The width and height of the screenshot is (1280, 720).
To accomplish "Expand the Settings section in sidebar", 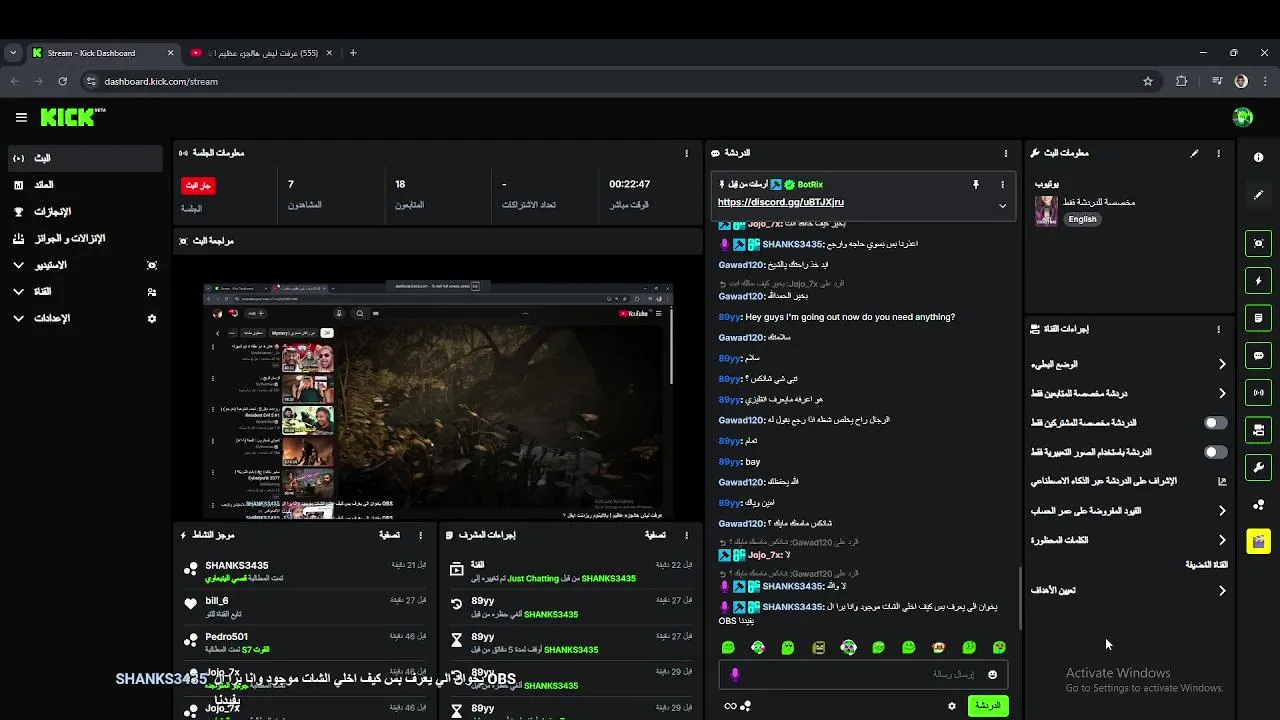I will coord(18,318).
